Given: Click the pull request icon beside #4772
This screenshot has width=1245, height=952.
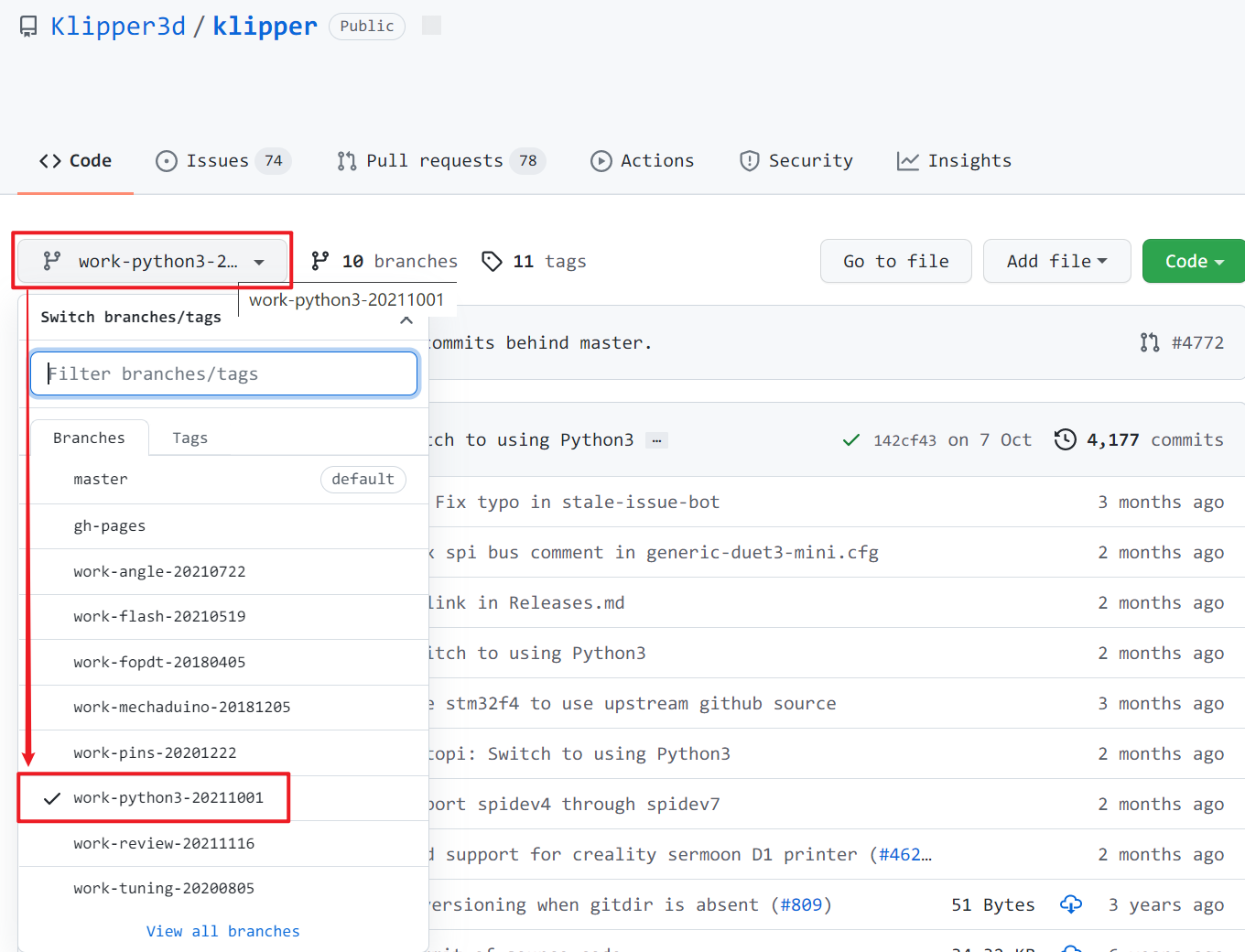Looking at the screenshot, I should click(x=1150, y=342).
